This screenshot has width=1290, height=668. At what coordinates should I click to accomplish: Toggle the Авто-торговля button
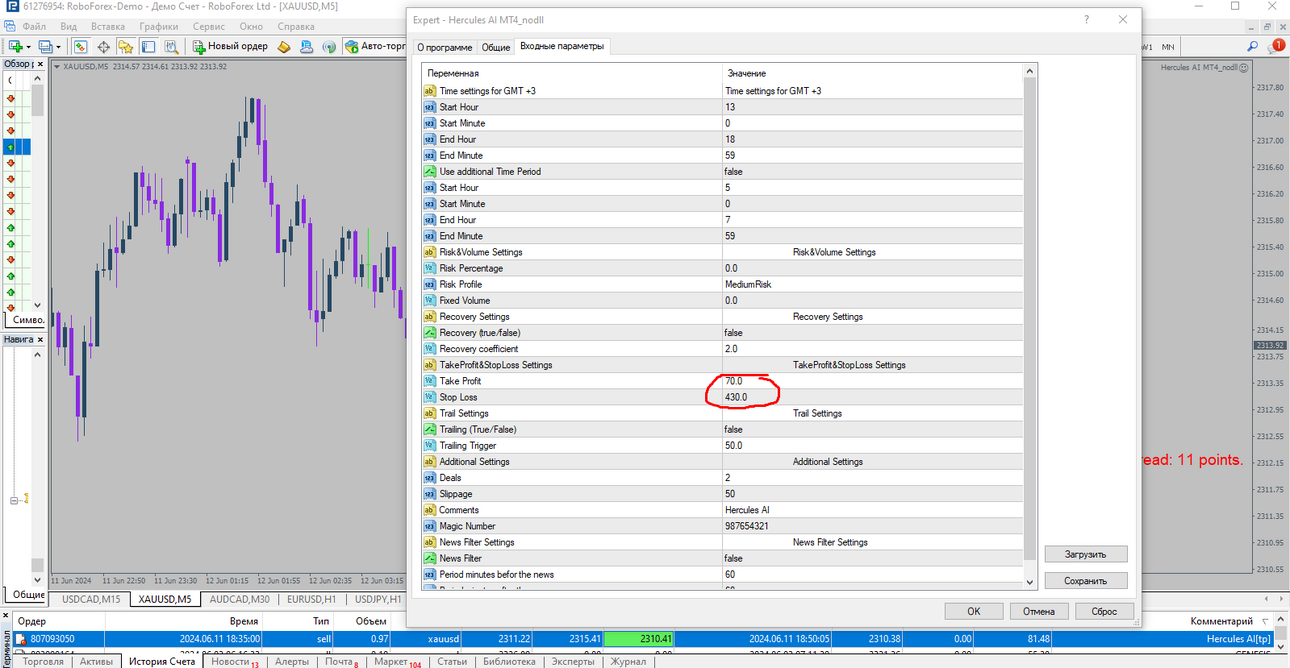[375, 46]
